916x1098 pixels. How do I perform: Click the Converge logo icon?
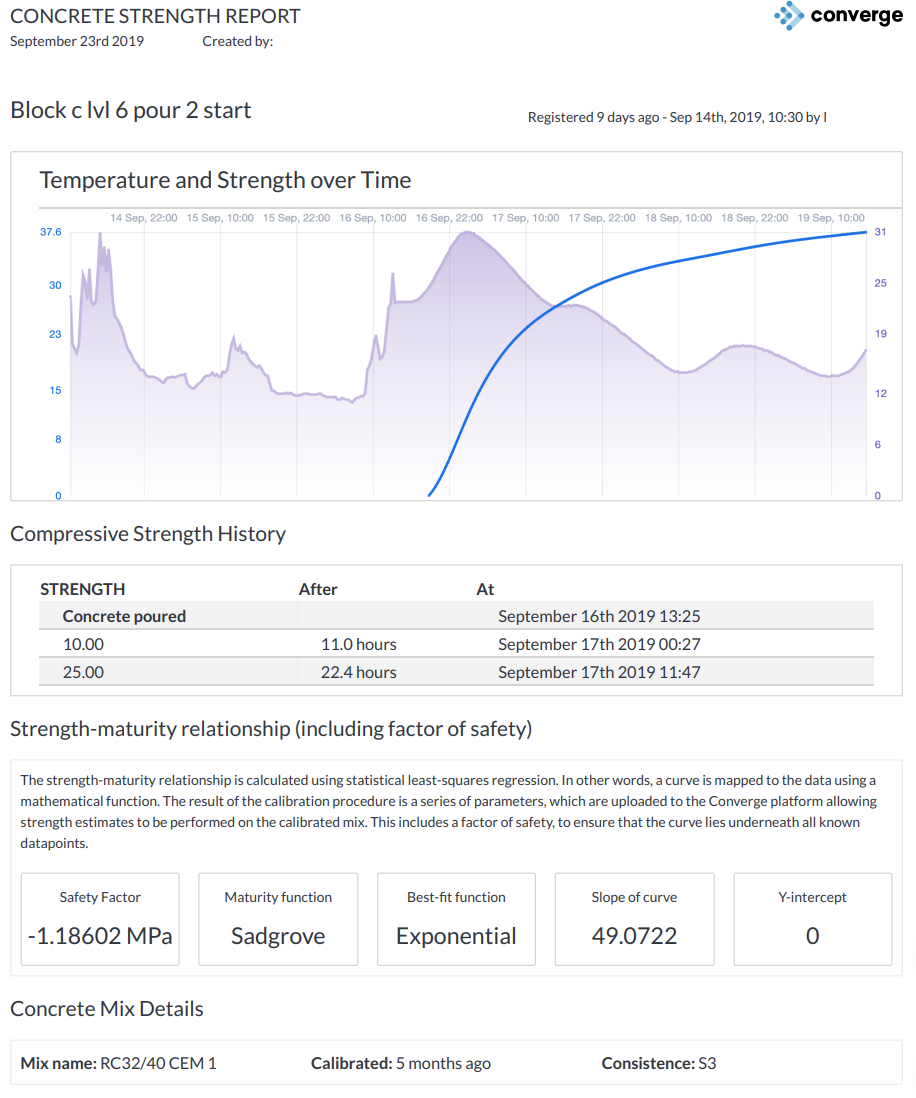[789, 16]
